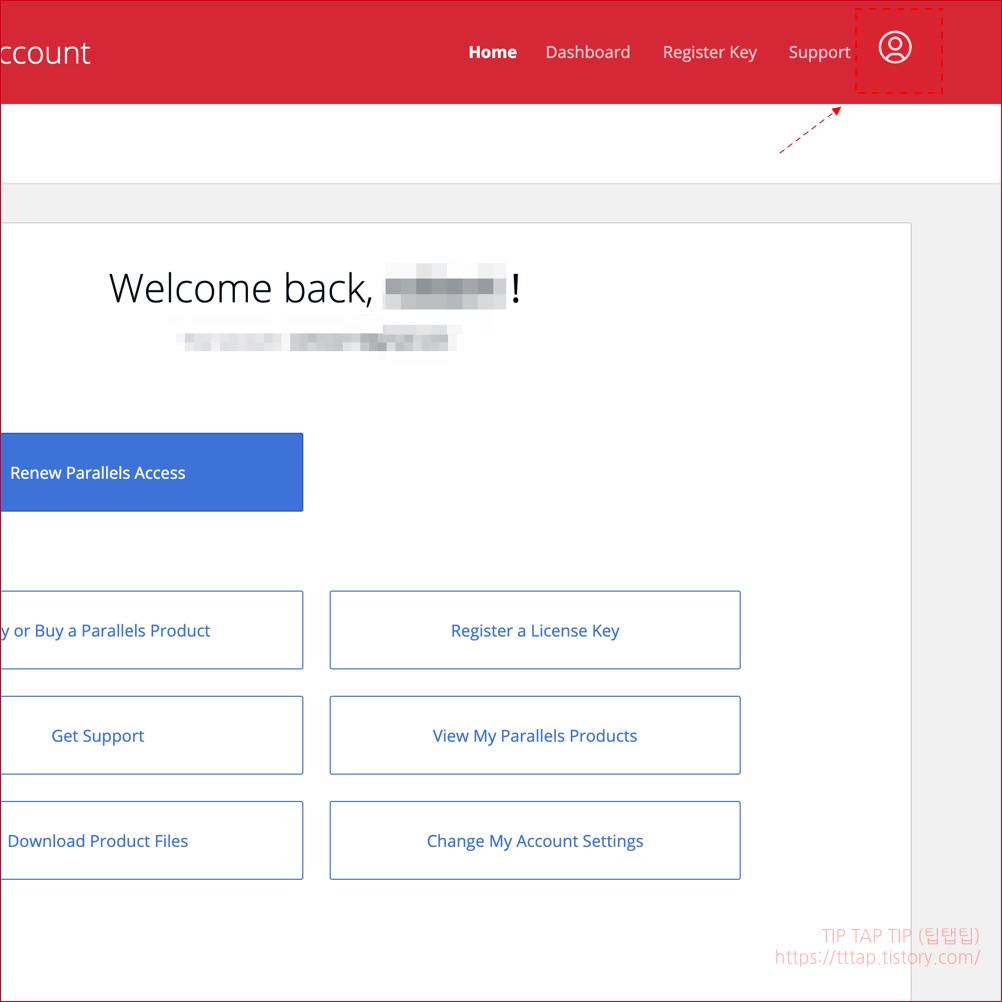Open the Register Key nav item
The height and width of the screenshot is (1002, 1002).
tap(709, 53)
